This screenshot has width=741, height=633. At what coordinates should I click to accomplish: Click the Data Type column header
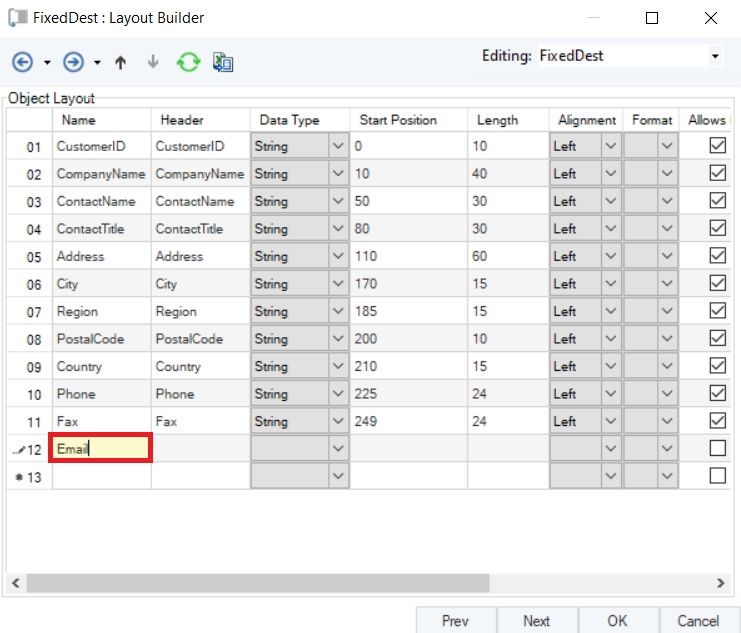[289, 120]
